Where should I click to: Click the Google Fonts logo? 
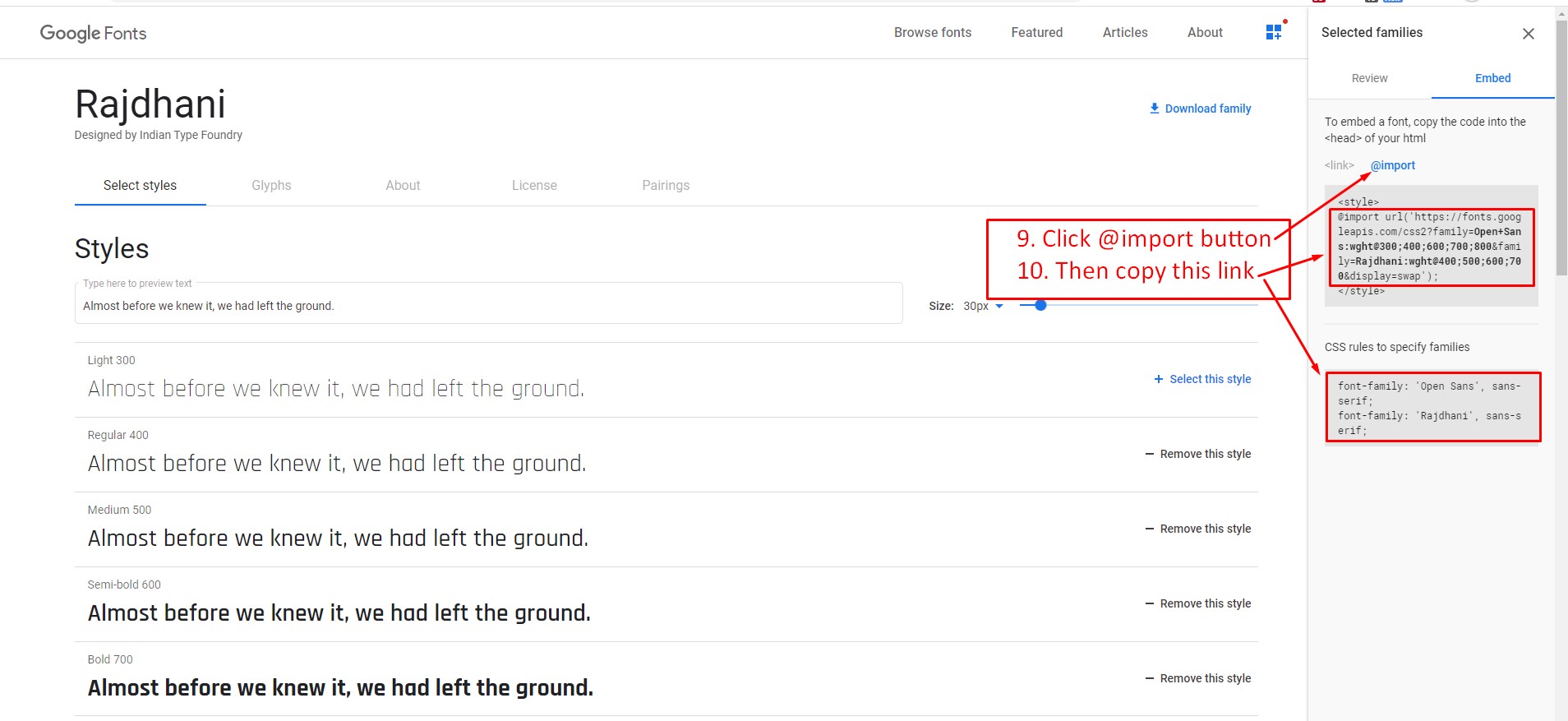[x=93, y=33]
